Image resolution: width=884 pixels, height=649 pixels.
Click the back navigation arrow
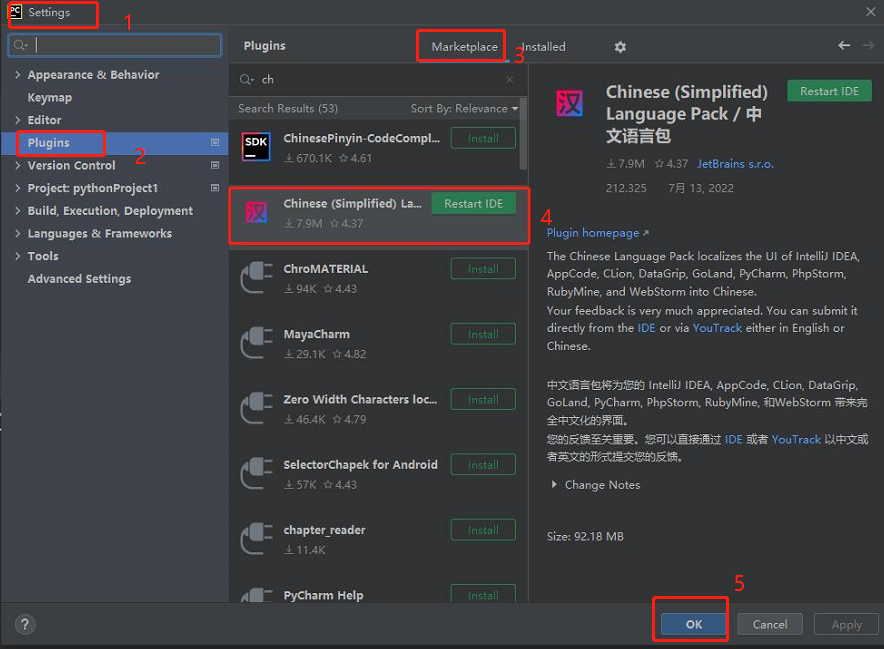coord(843,45)
